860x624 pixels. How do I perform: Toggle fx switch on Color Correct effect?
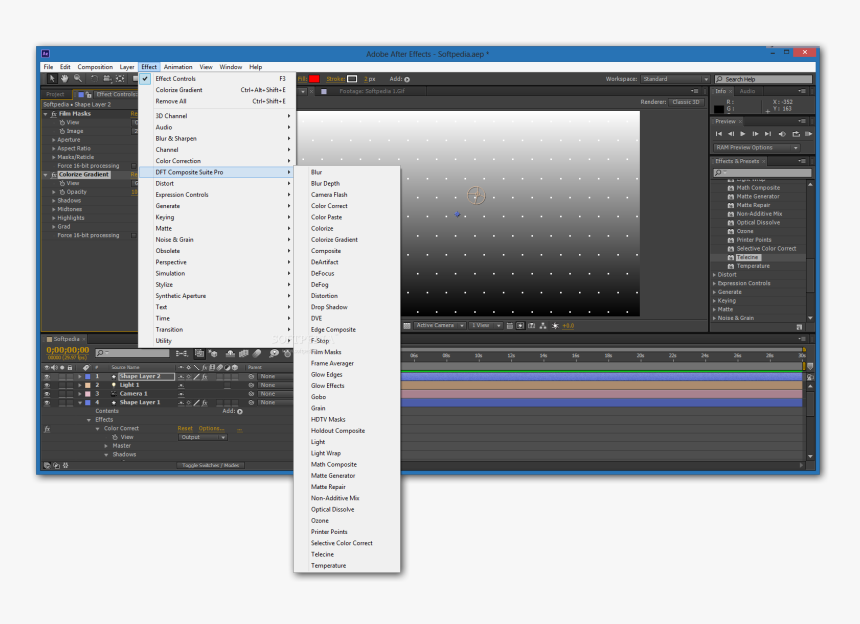pos(47,429)
